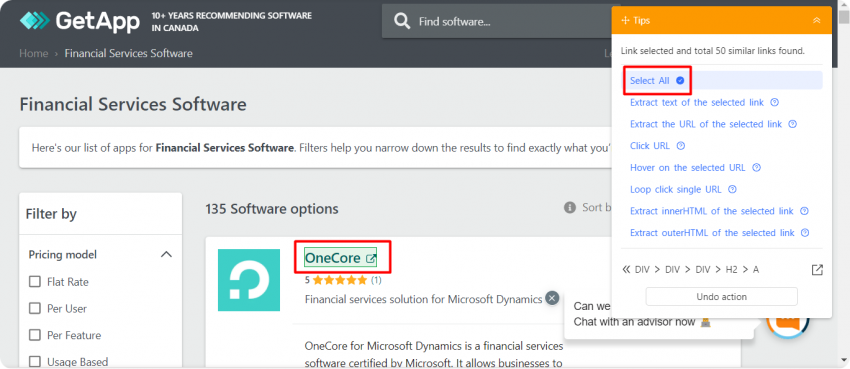Viewport: 850px width, 369px height.
Task: Open help icon for Hover on selected URL
Action: pos(757,167)
